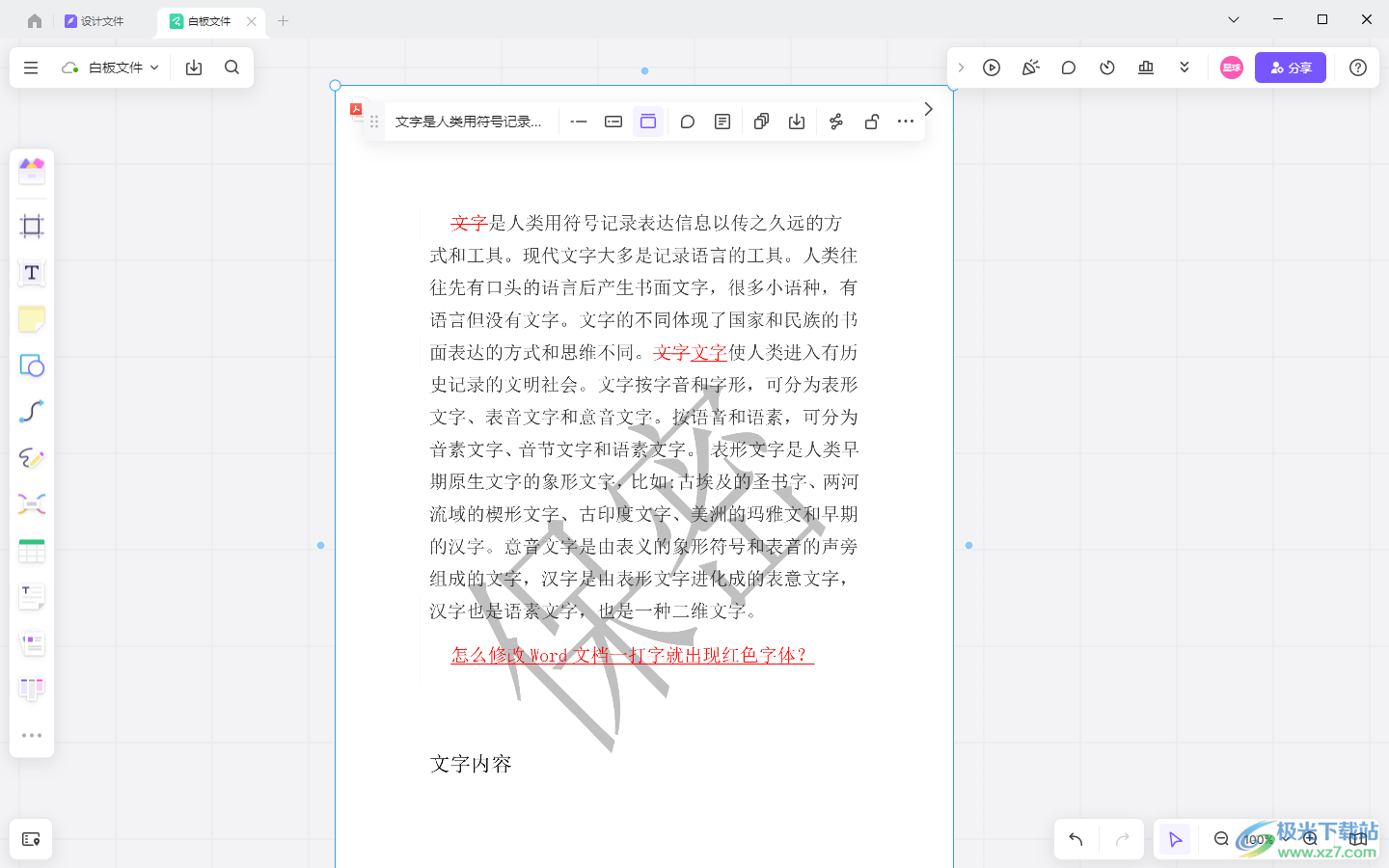Image resolution: width=1389 pixels, height=868 pixels.
Task: Click the file name 文字是人类用符号记录...
Action: click(x=469, y=122)
